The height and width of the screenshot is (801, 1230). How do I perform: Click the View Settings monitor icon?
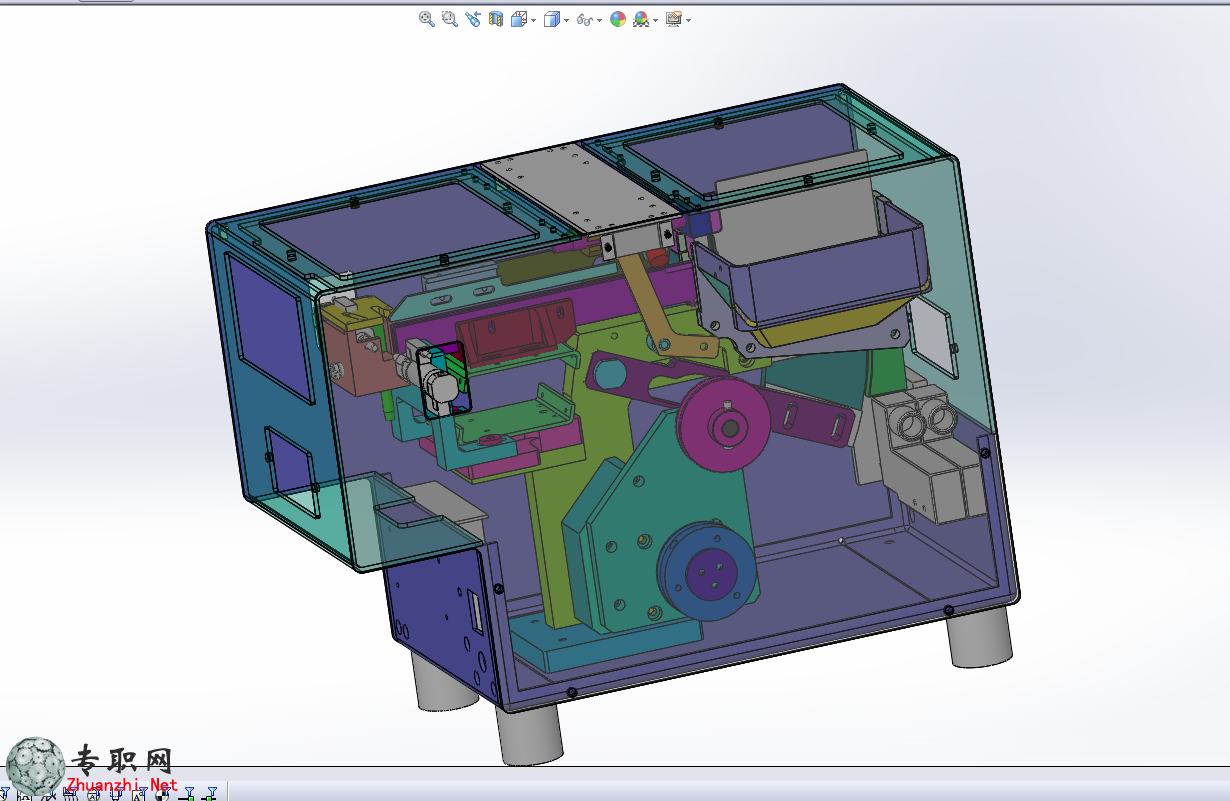pos(673,19)
